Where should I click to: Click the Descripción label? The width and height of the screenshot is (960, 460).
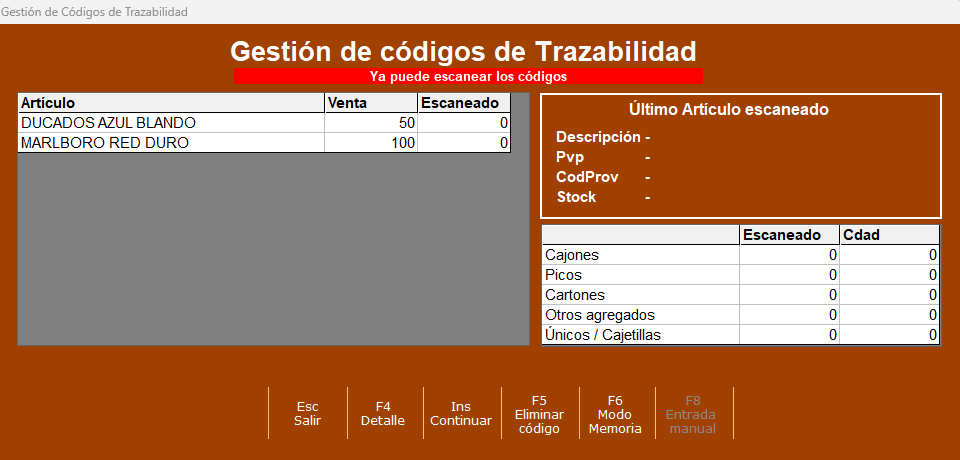598,137
